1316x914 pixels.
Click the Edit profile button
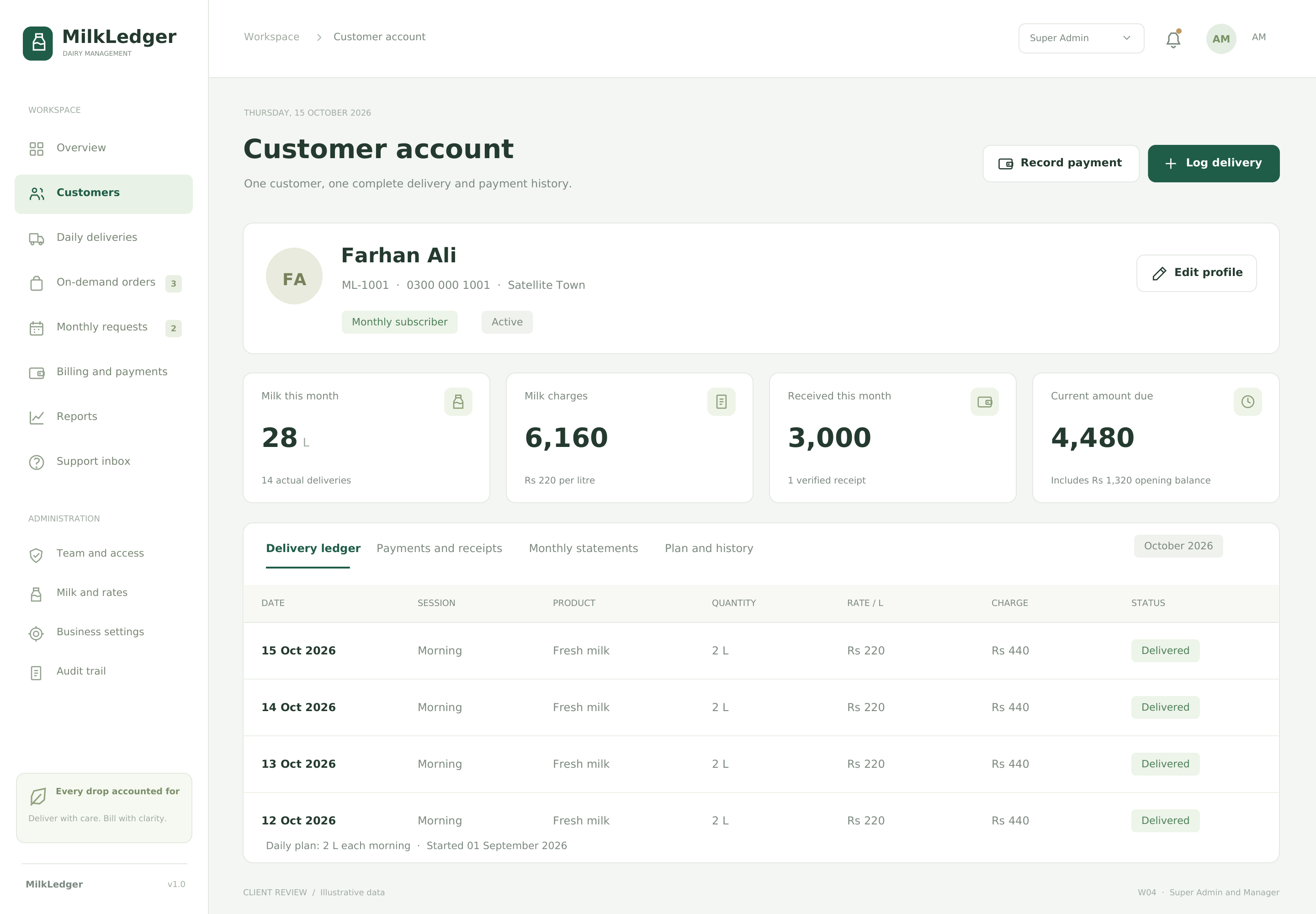coord(1196,273)
